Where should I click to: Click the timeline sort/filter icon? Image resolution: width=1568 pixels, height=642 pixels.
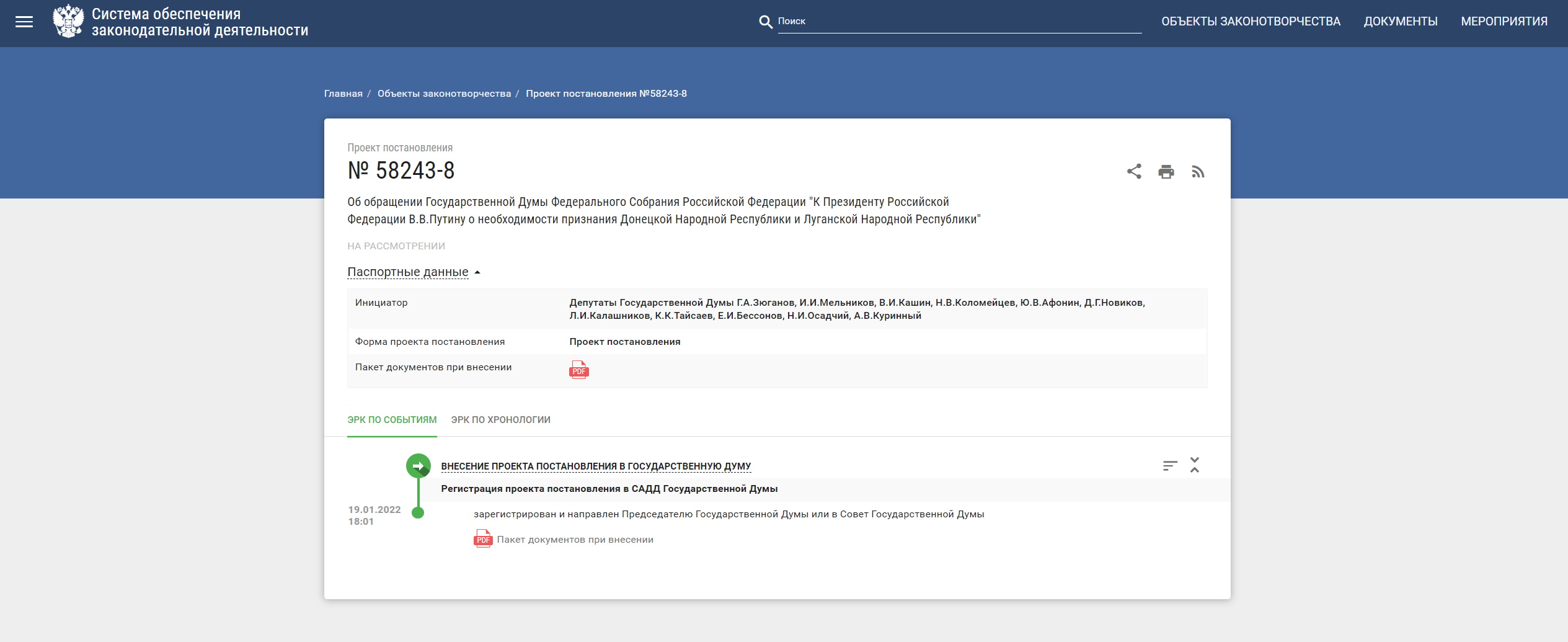[1169, 465]
